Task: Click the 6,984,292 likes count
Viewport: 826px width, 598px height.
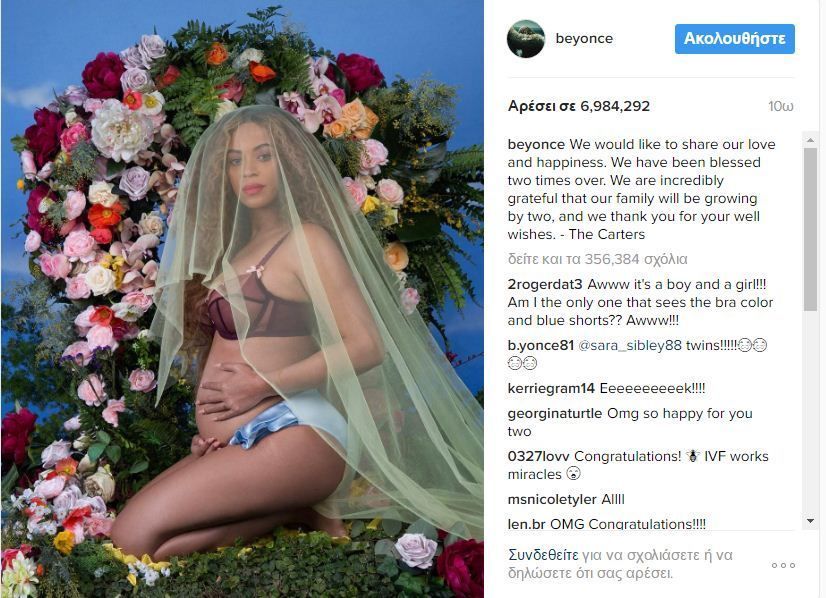Action: [615, 106]
